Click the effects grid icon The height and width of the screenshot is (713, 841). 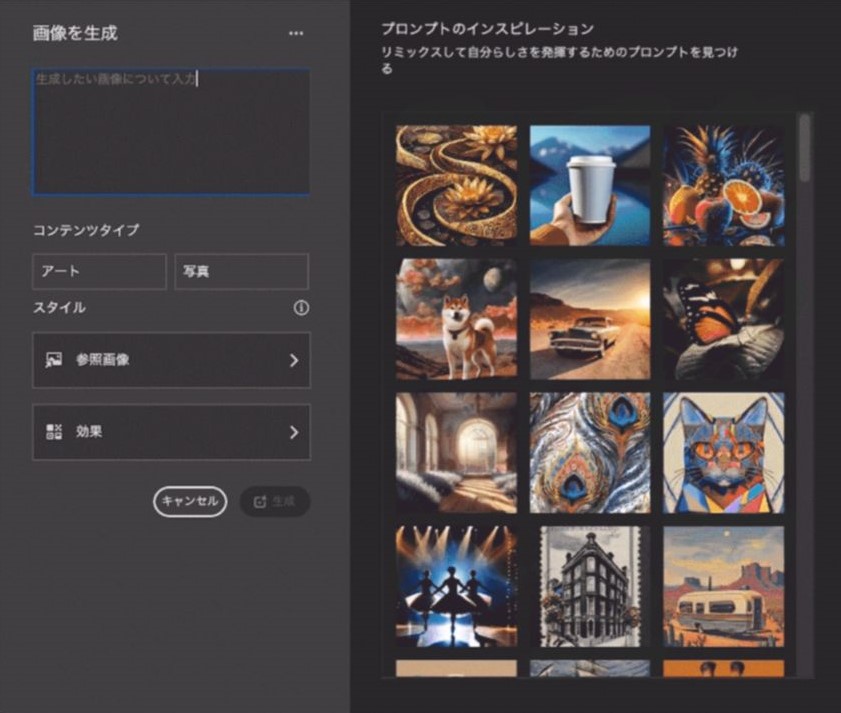(54, 432)
